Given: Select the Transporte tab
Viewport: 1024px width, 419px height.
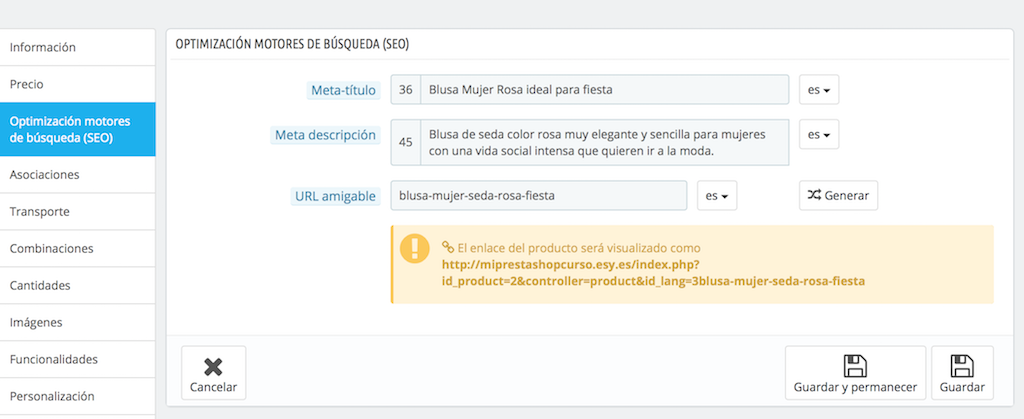Looking at the screenshot, I should [77, 211].
